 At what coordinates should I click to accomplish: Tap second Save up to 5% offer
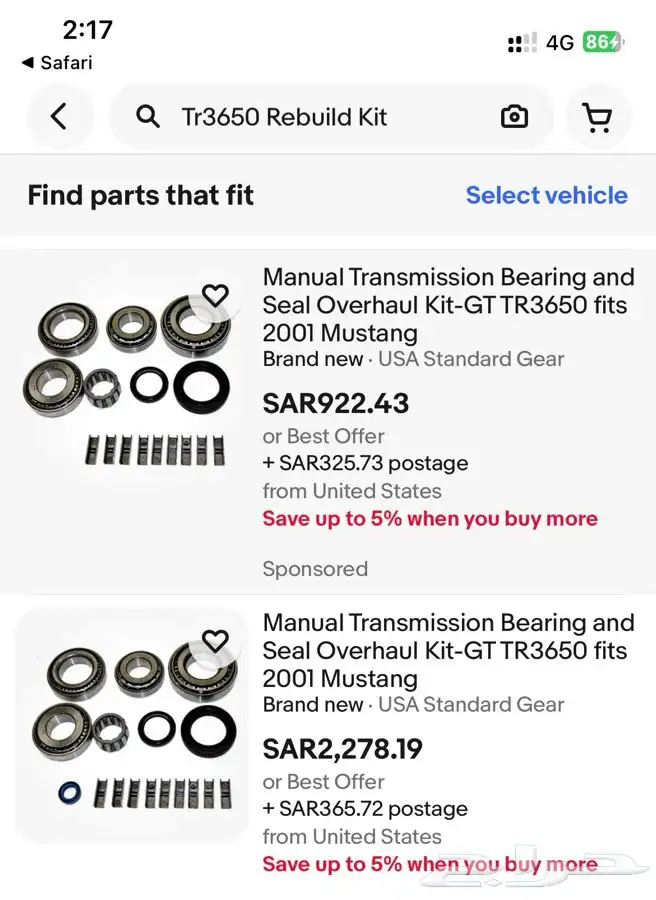tap(430, 864)
